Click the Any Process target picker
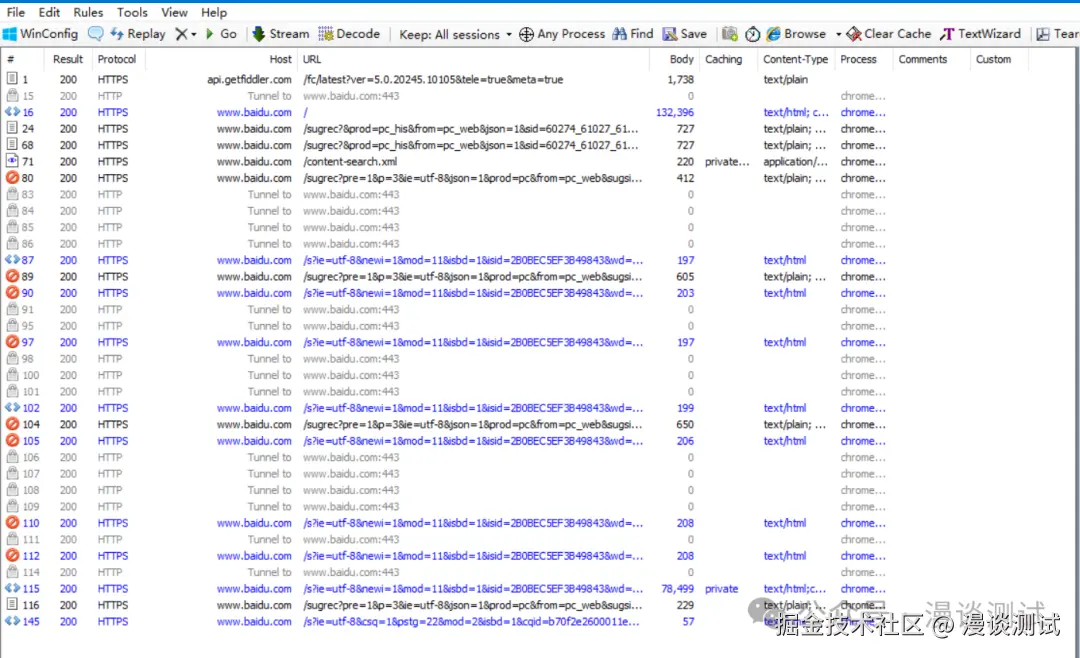1080x658 pixels. pos(562,34)
